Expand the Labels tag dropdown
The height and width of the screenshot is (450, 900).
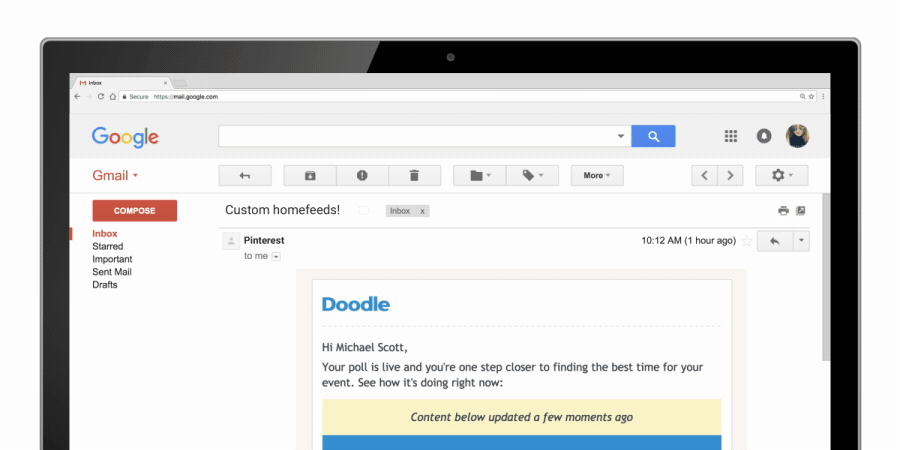532,176
